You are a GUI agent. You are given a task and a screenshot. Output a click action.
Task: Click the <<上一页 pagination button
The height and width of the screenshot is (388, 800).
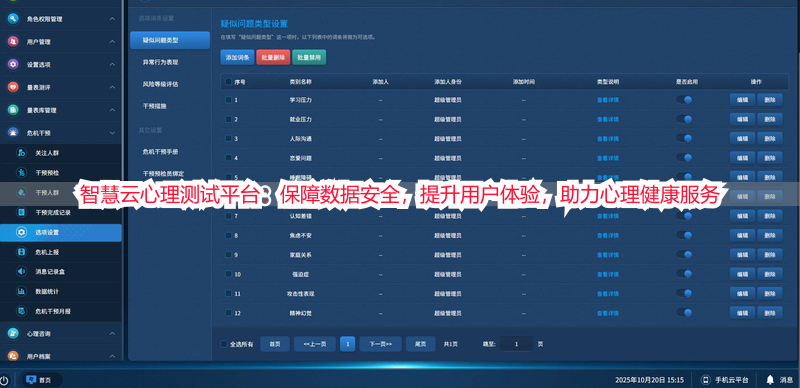coord(315,344)
